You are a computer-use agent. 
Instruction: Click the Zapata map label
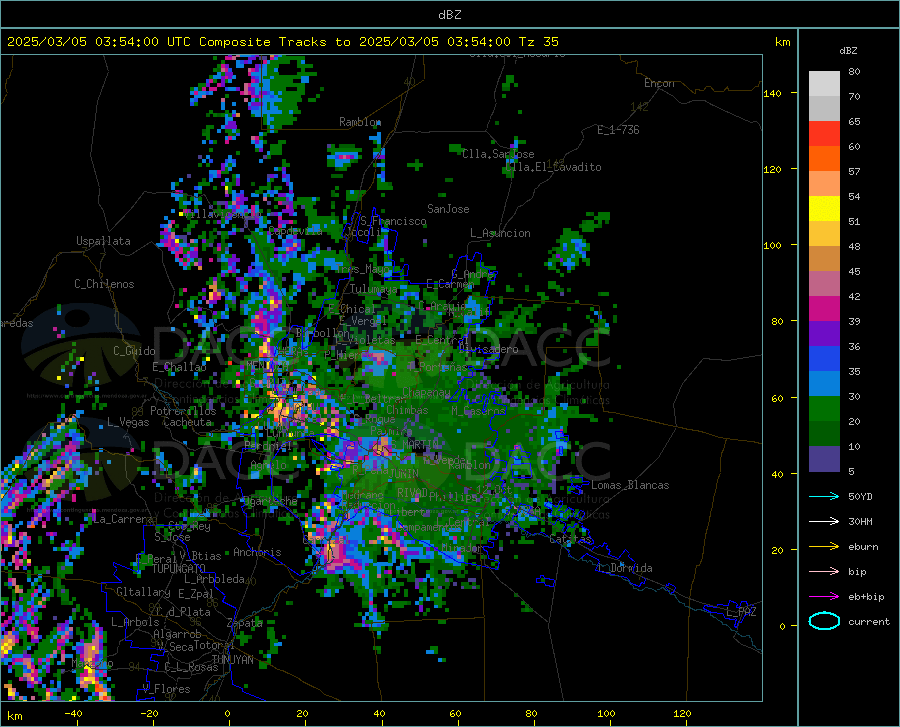click(x=245, y=623)
